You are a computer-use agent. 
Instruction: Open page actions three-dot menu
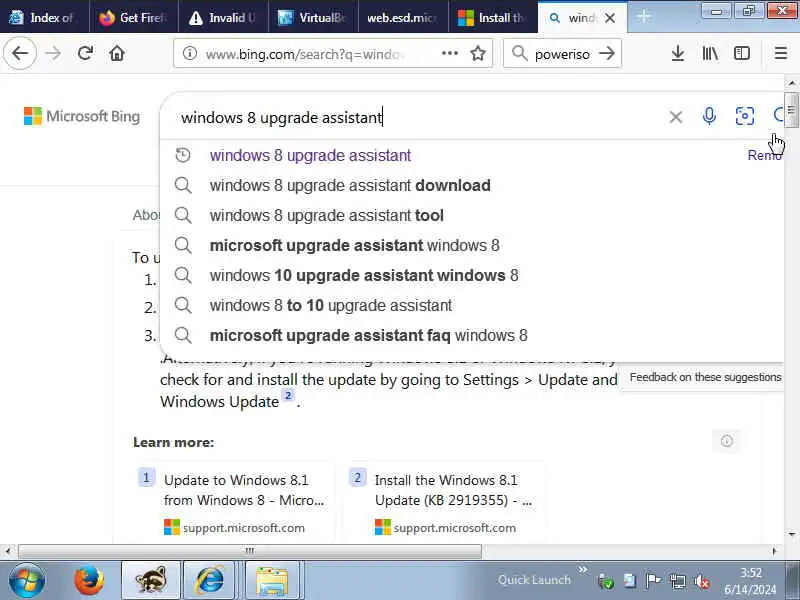449,53
